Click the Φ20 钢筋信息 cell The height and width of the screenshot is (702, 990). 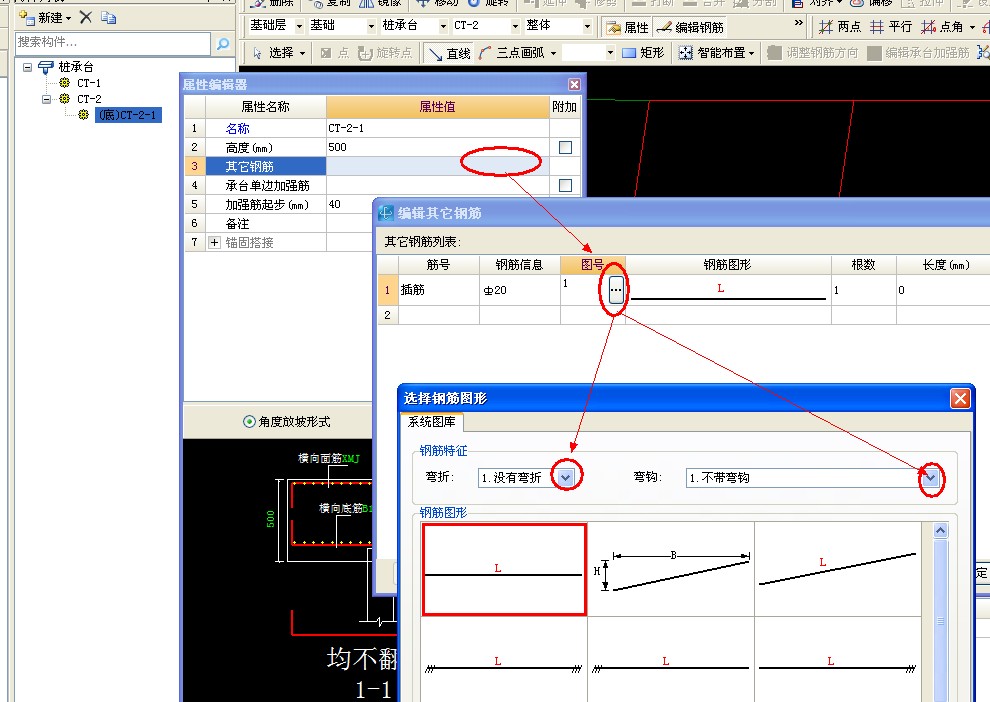(x=520, y=290)
